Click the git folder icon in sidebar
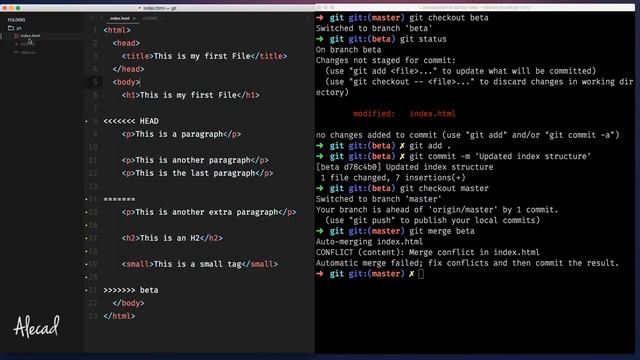Screen dimensions: 640x360 coord(11,28)
